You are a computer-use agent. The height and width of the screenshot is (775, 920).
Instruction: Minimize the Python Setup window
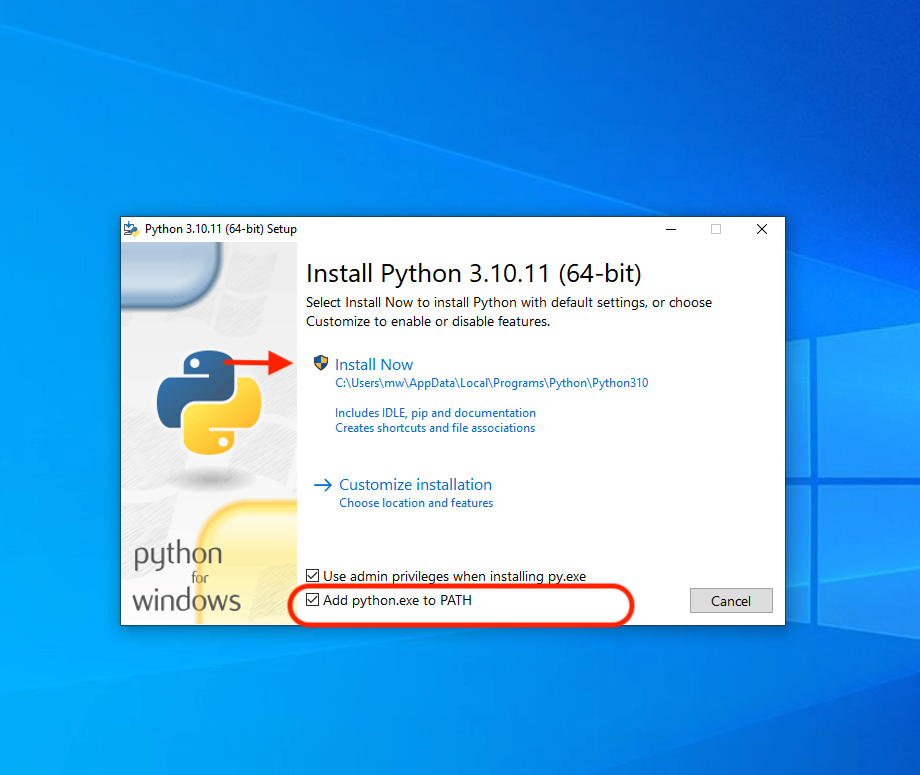pyautogui.click(x=671, y=229)
